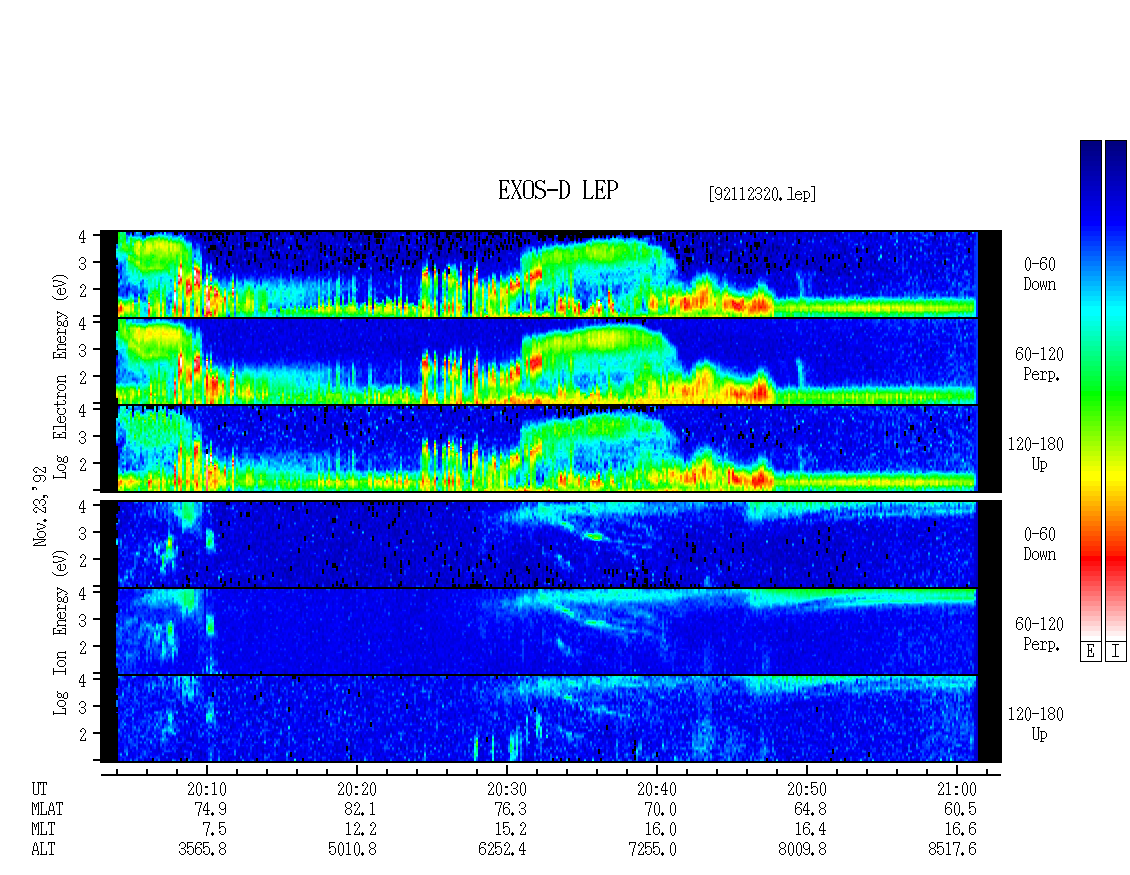
Task: Click the MLAT value 70.0
Action: pos(660,809)
